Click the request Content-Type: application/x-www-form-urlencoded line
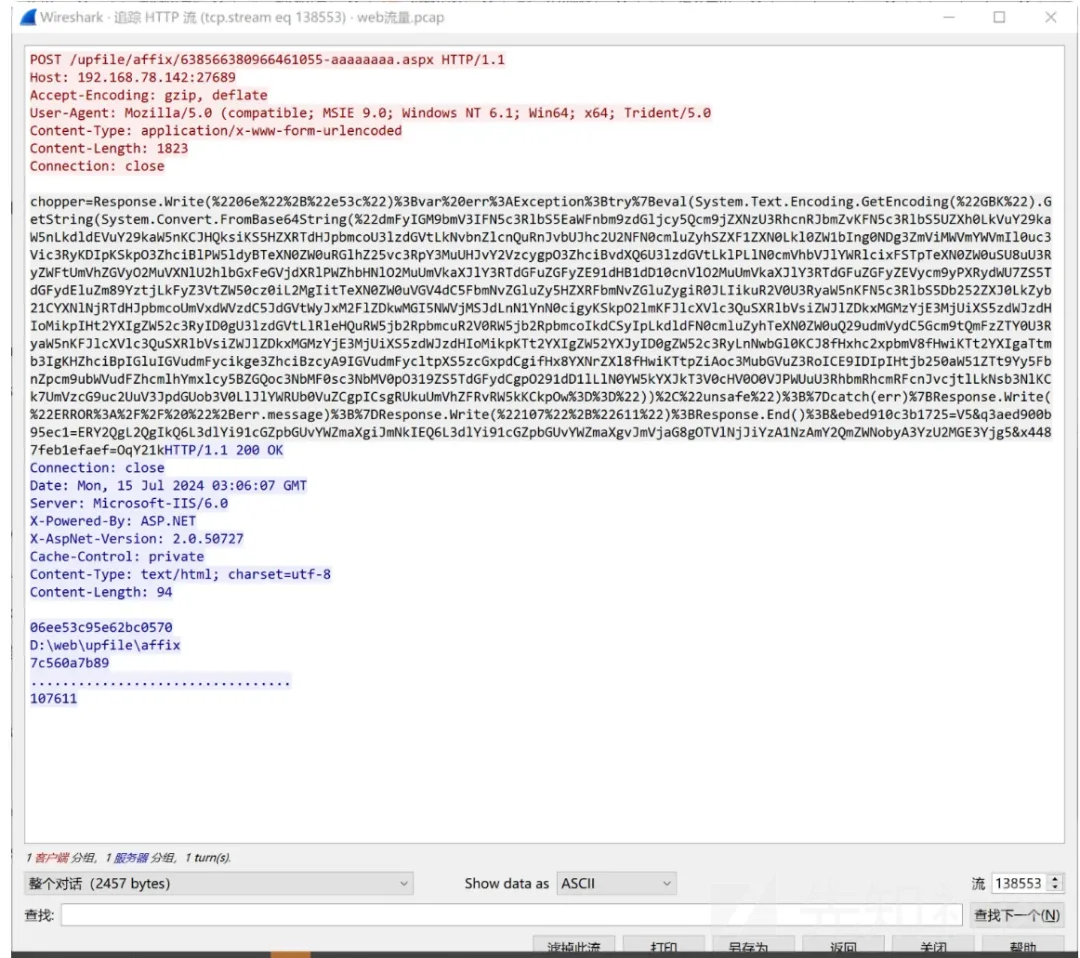This screenshot has width=1080, height=958. (x=216, y=131)
